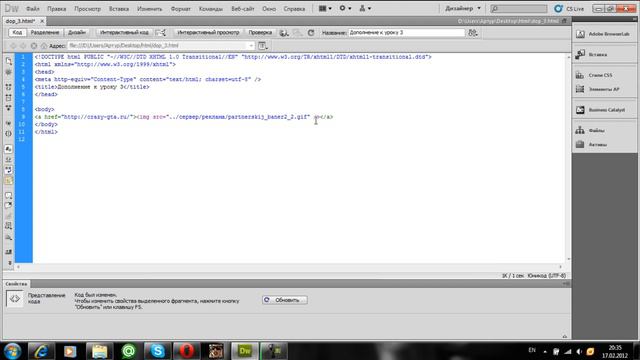
Task: Stop loading in the browser navigation bar
Action: [x=34, y=46]
